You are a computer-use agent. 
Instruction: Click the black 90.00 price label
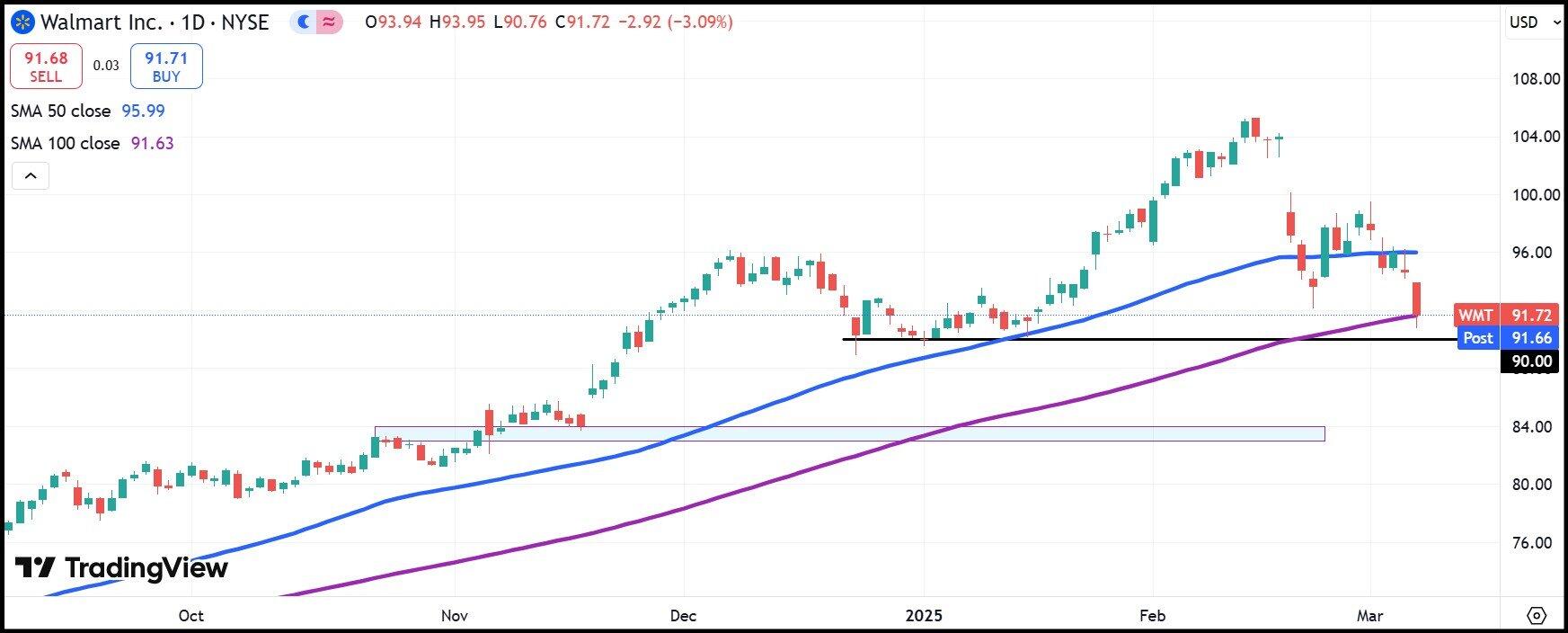pos(1531,361)
